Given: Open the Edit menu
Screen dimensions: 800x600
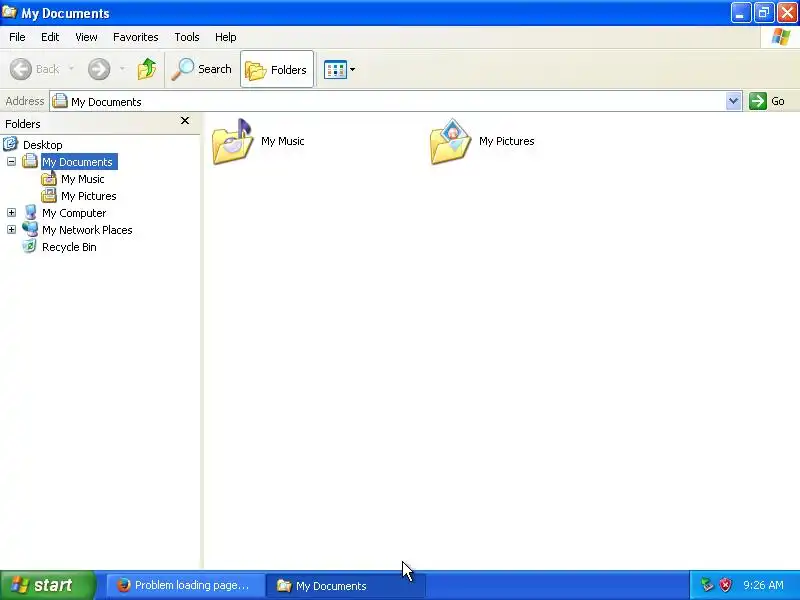Looking at the screenshot, I should (x=50, y=37).
